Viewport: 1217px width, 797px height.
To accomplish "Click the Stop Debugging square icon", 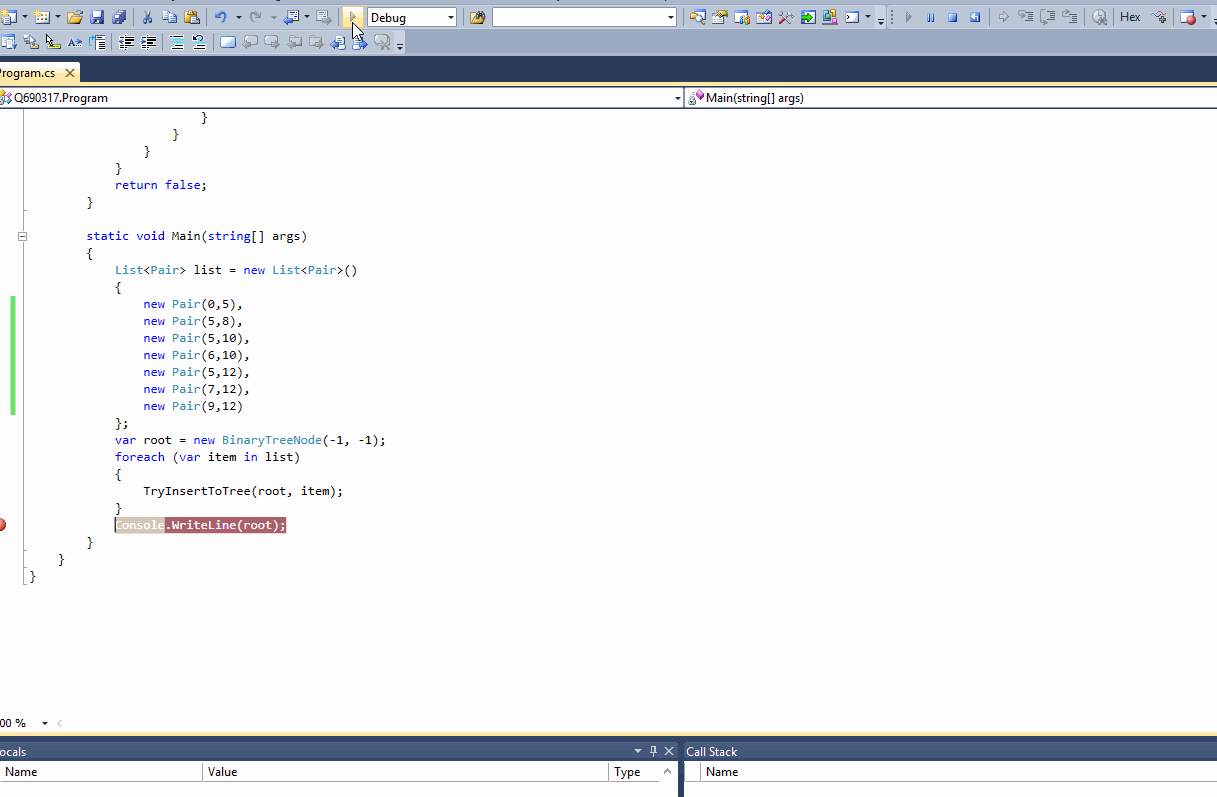I will (953, 17).
